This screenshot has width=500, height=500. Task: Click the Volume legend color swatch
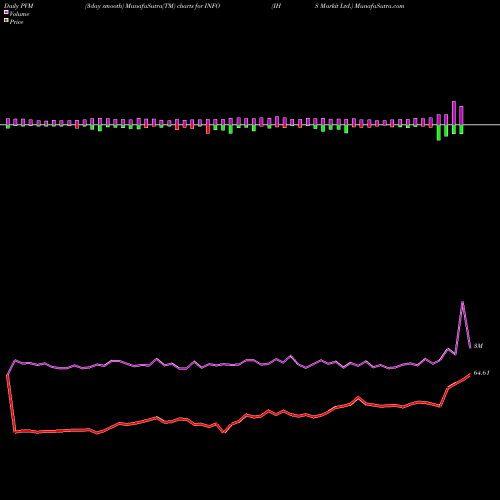click(x=6, y=12)
